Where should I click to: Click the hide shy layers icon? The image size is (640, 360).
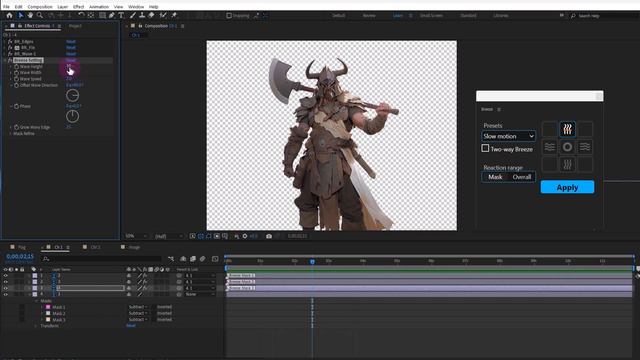point(183,259)
